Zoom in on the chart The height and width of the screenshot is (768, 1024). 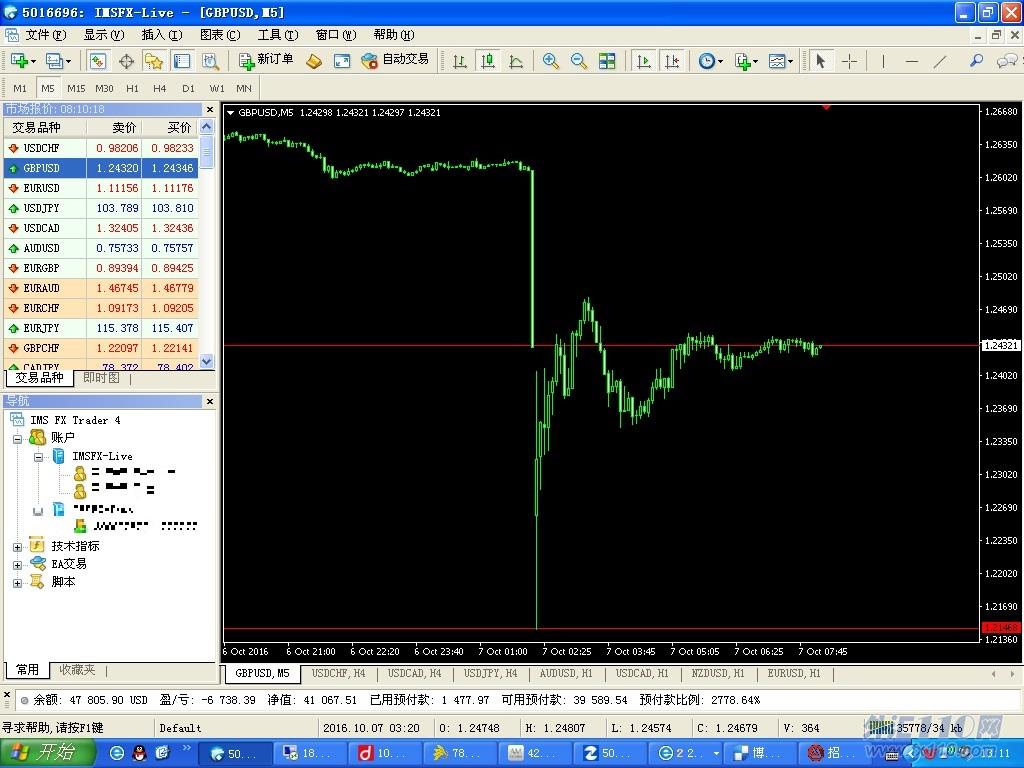tap(550, 61)
